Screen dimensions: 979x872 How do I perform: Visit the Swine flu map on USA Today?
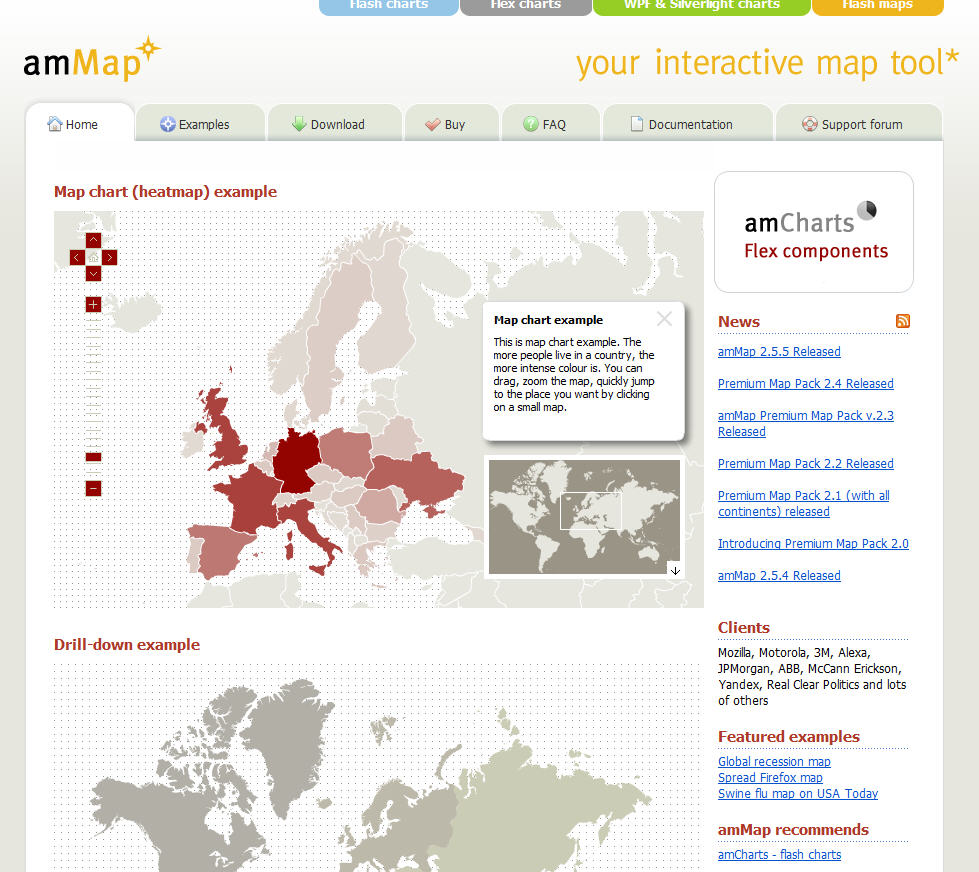[797, 793]
